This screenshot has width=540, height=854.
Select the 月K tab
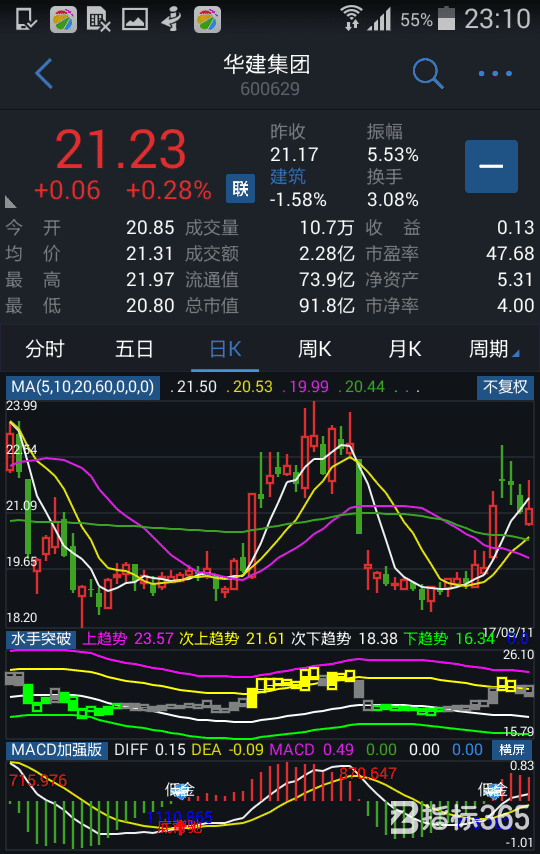pyautogui.click(x=404, y=349)
